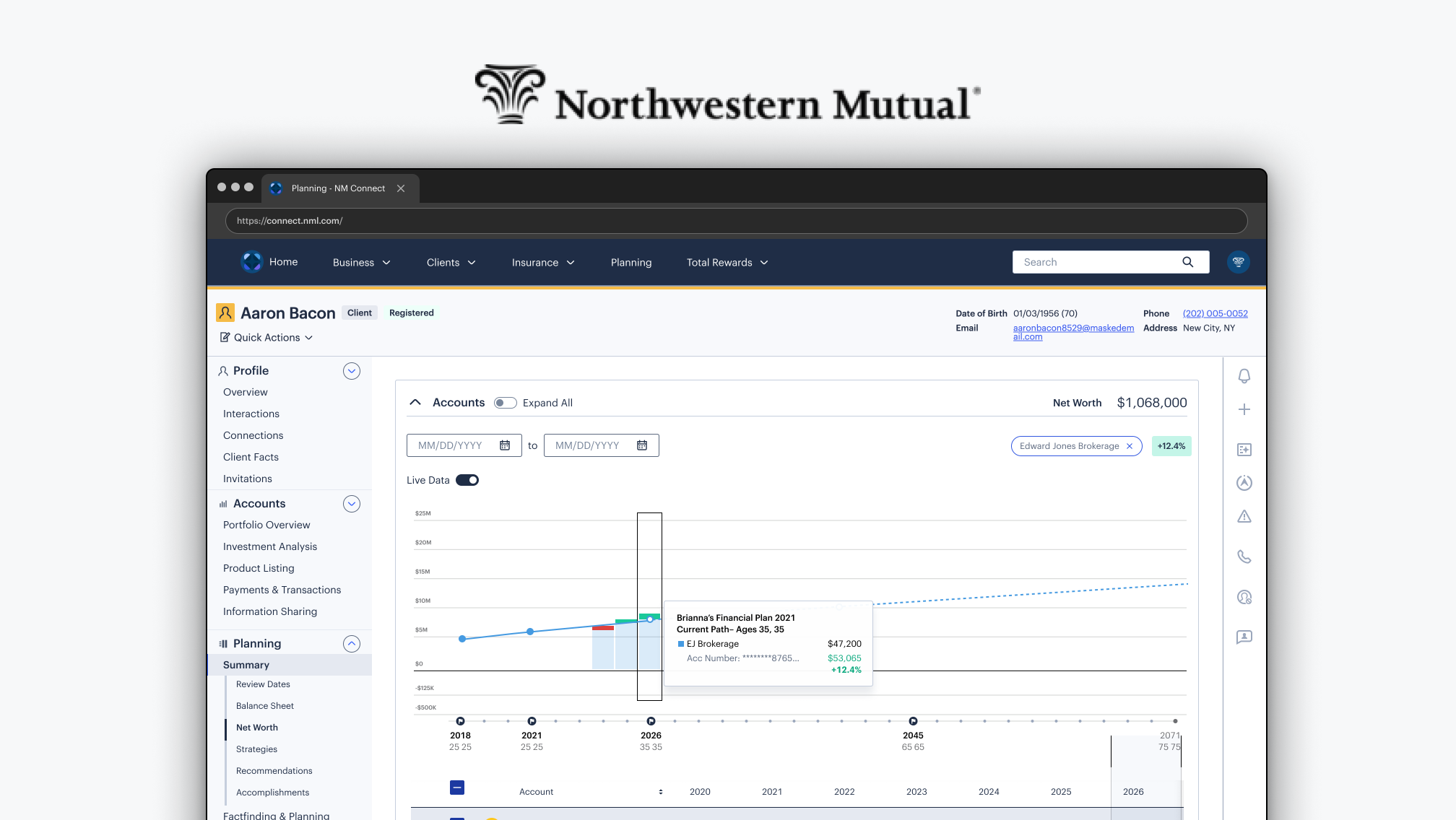Open the Insurance dropdown menu

click(x=544, y=263)
